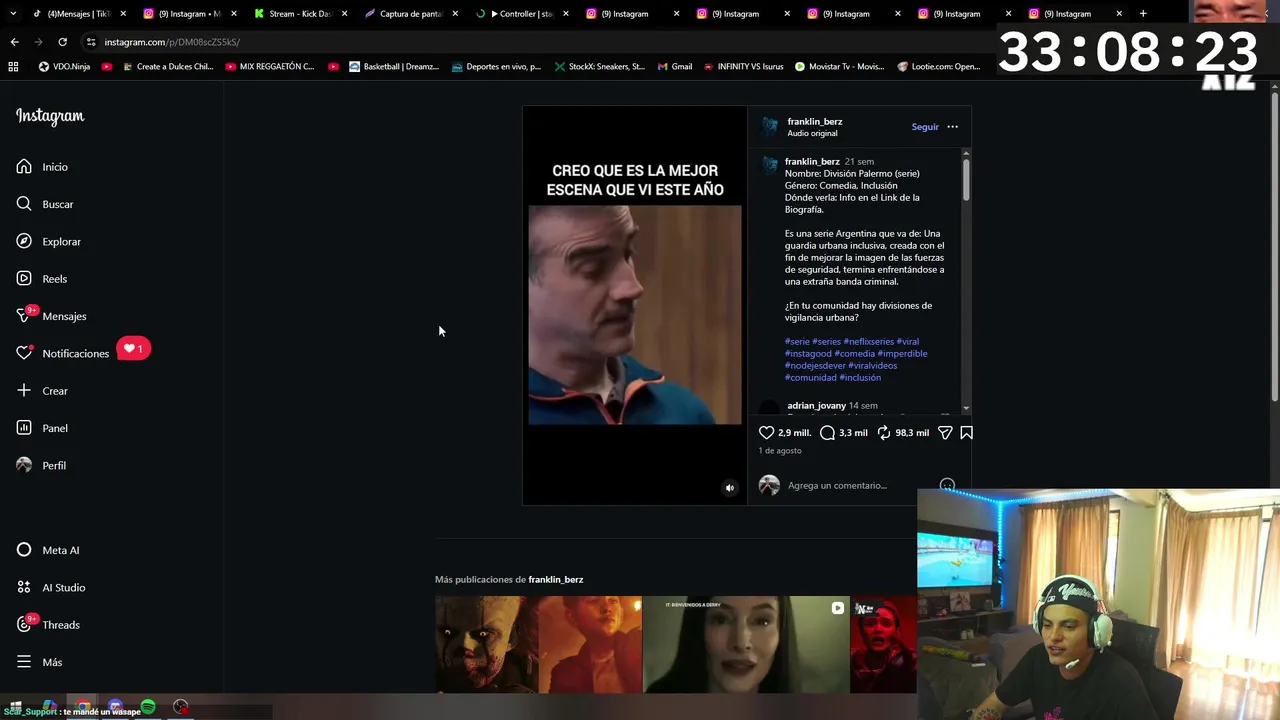1280x720 pixels.
Task: Open Reels from the sidebar
Action: tap(42, 279)
